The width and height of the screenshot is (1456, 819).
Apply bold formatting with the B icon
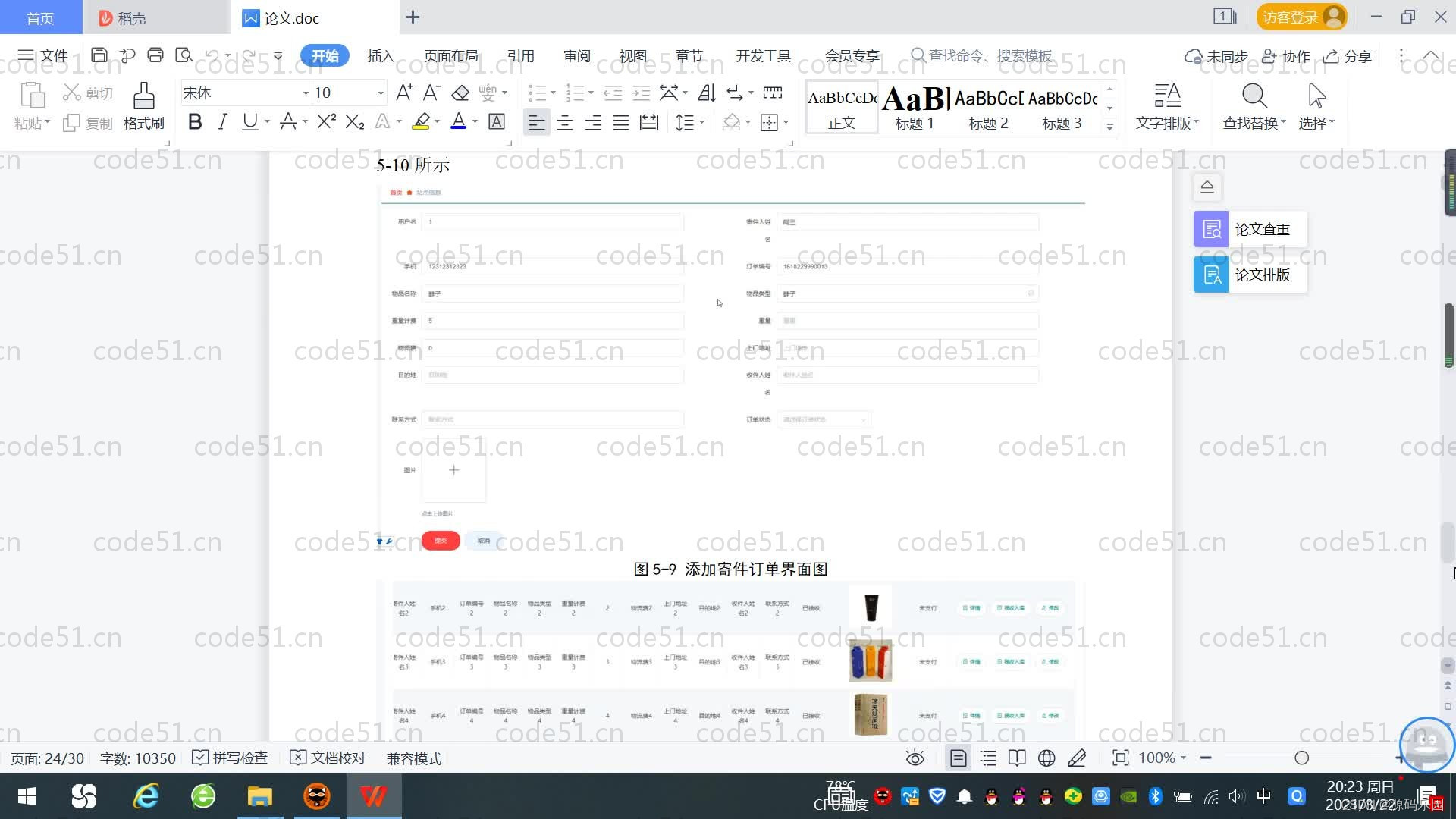click(x=194, y=121)
